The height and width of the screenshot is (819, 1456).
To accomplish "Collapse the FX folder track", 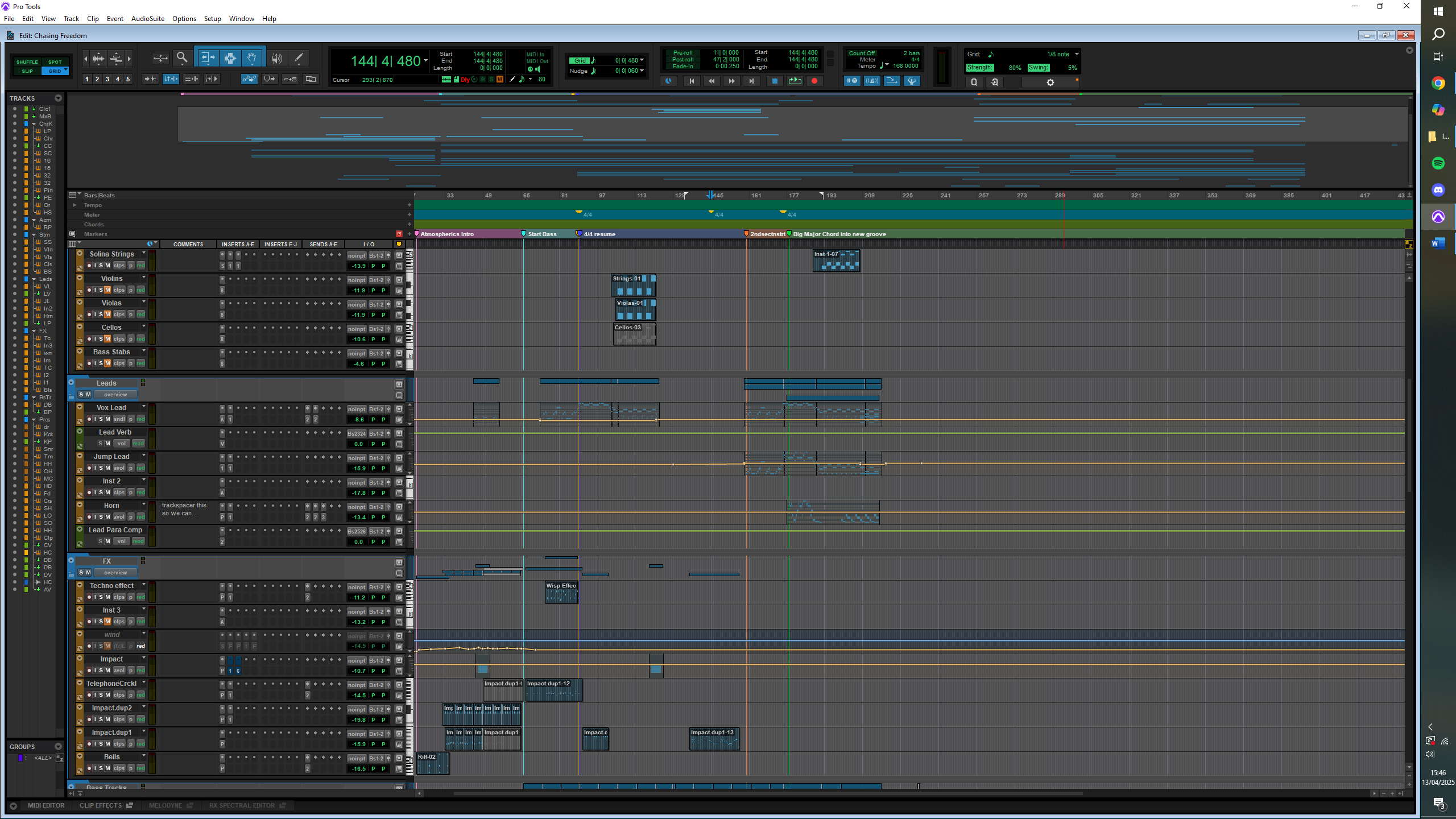I will 71,560.
